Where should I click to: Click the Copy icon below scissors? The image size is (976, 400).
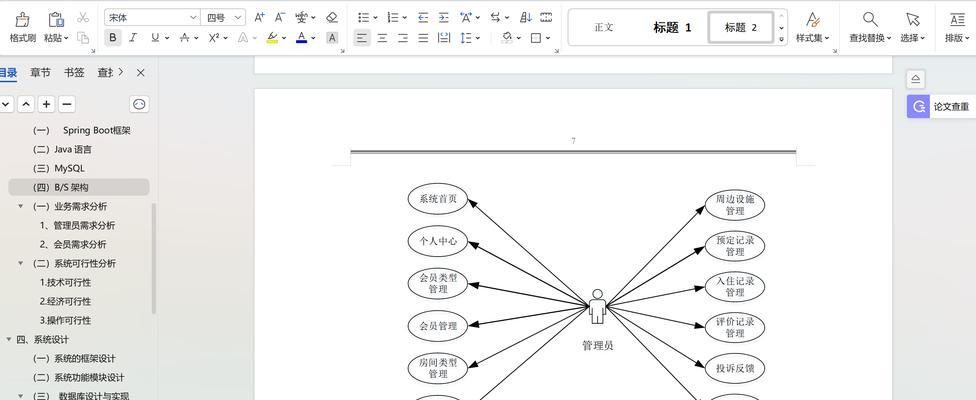pos(83,38)
